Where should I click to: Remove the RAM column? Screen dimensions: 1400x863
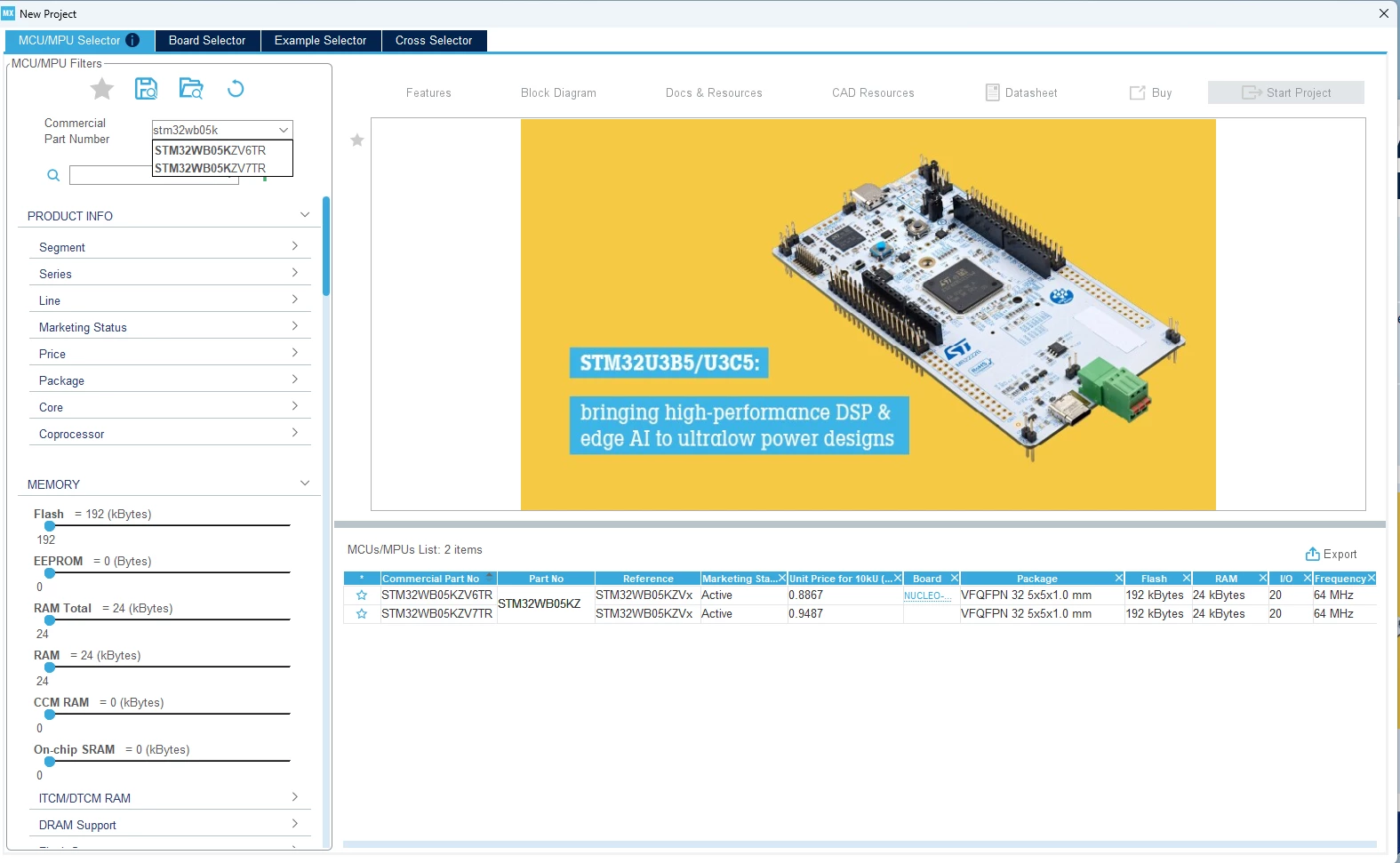click(1263, 578)
